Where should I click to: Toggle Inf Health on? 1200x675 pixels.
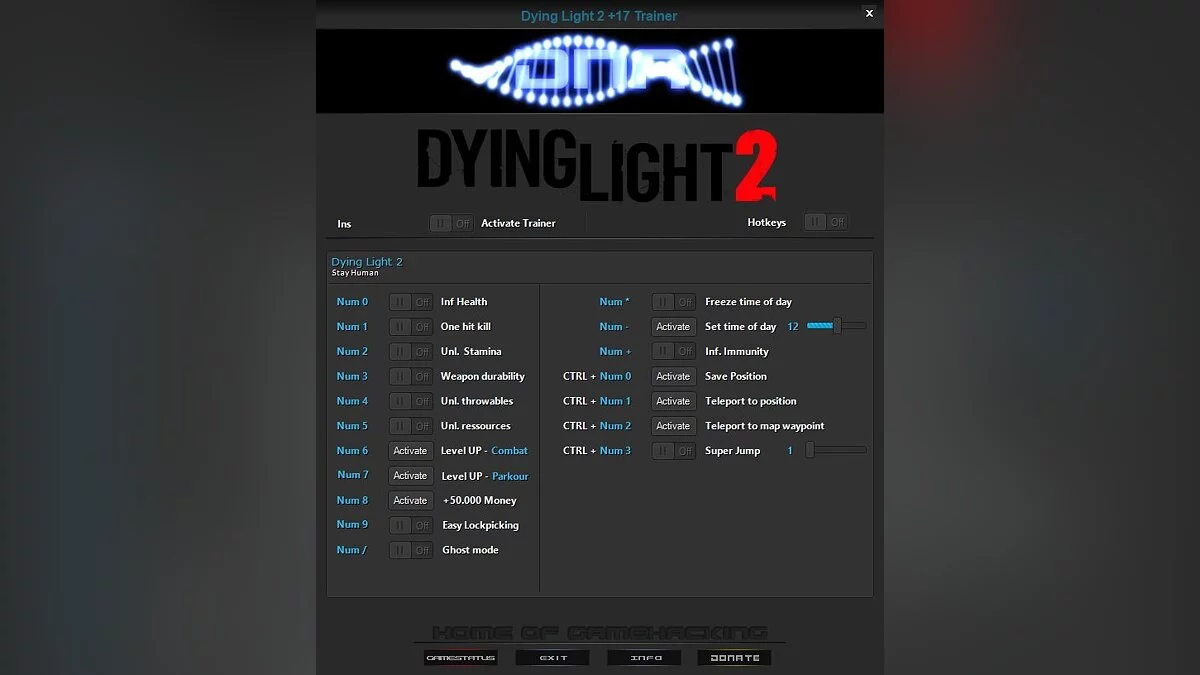410,301
